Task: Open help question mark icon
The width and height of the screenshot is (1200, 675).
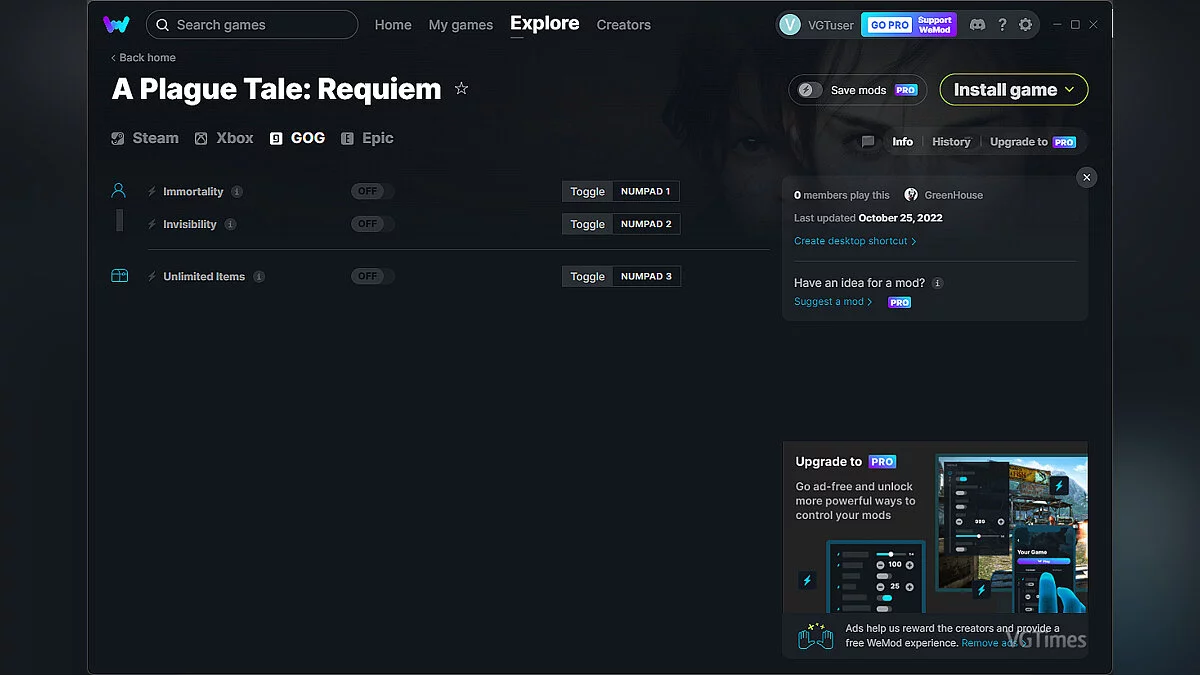Action: pyautogui.click(x=1002, y=25)
